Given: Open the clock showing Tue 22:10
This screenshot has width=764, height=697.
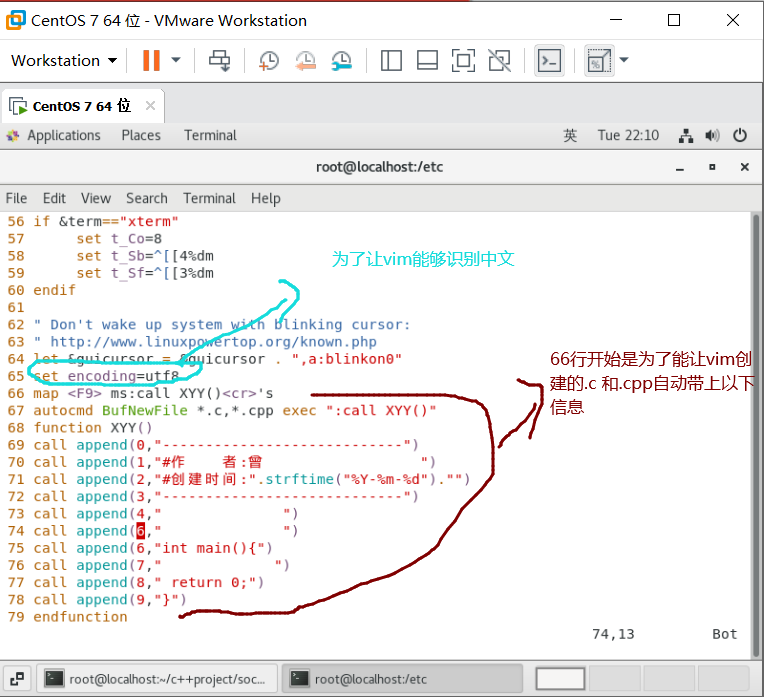Looking at the screenshot, I should (x=628, y=135).
